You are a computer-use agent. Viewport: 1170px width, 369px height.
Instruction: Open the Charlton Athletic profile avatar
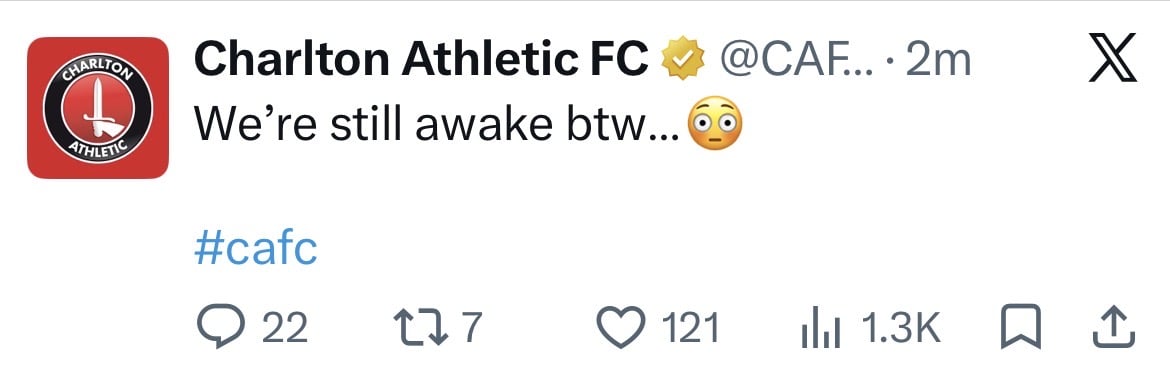pos(98,108)
